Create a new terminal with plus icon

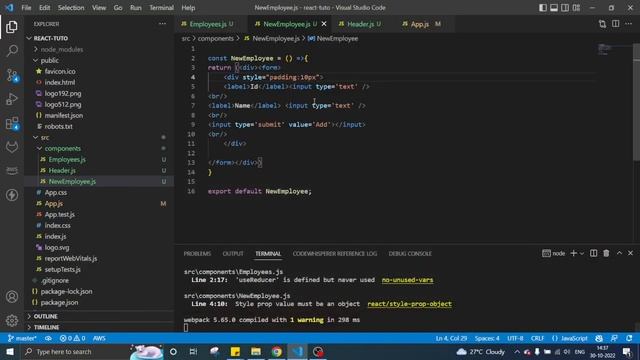[x=573, y=253]
